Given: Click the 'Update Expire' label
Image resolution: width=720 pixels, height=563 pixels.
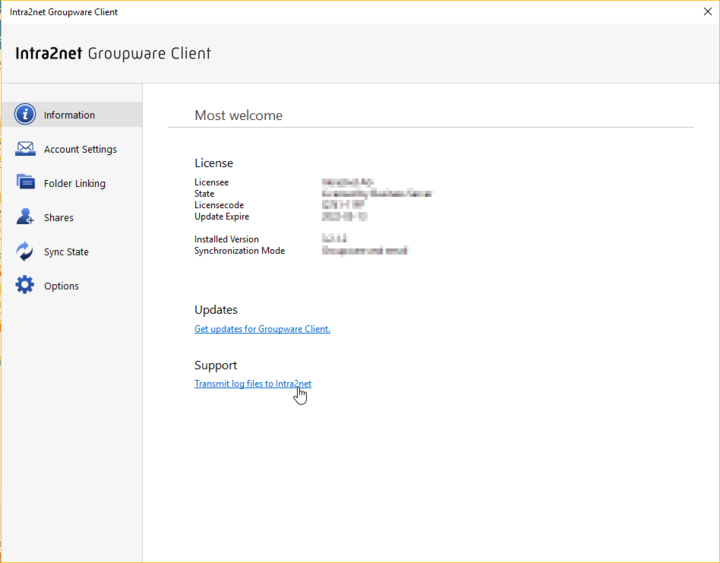Looking at the screenshot, I should tap(222, 217).
